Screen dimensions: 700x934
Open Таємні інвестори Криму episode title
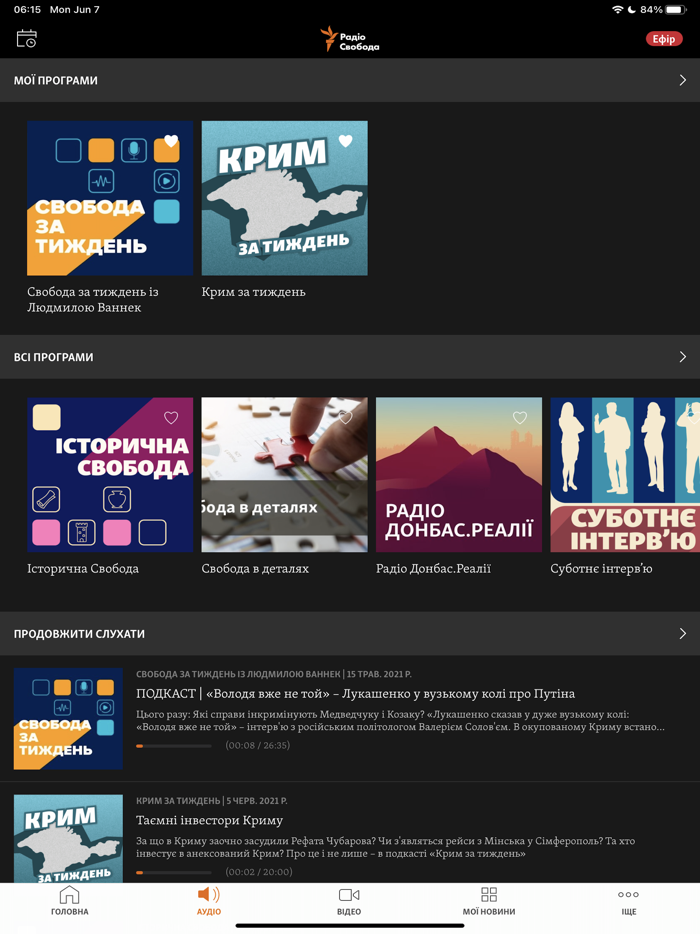(209, 820)
